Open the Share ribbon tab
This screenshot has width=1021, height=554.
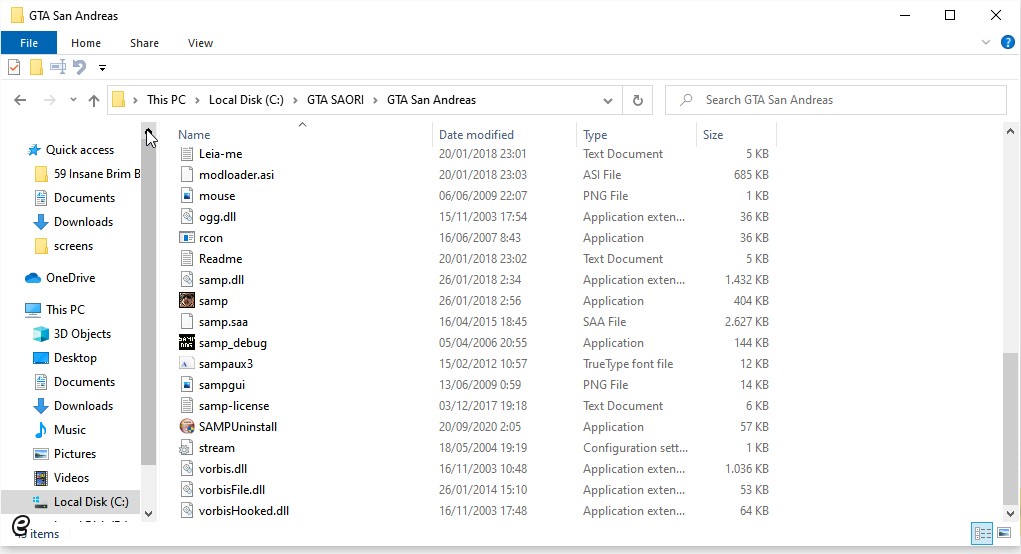pyautogui.click(x=144, y=43)
